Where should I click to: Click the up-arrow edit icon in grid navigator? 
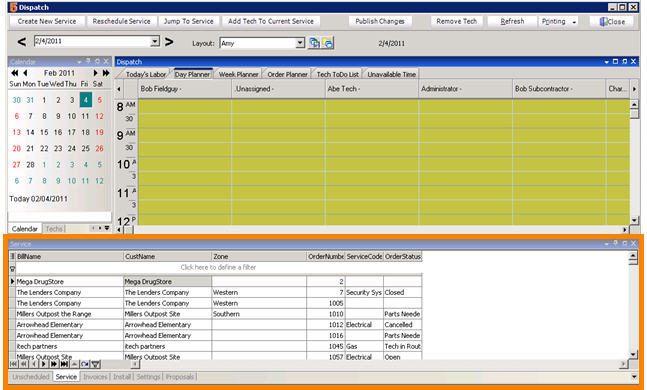(74, 364)
